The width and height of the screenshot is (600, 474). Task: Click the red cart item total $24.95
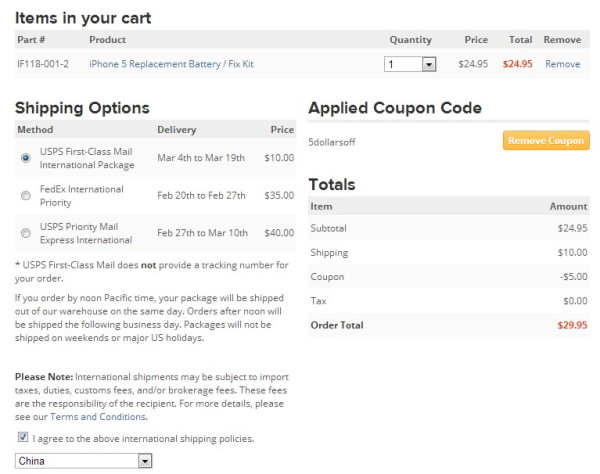(x=517, y=64)
